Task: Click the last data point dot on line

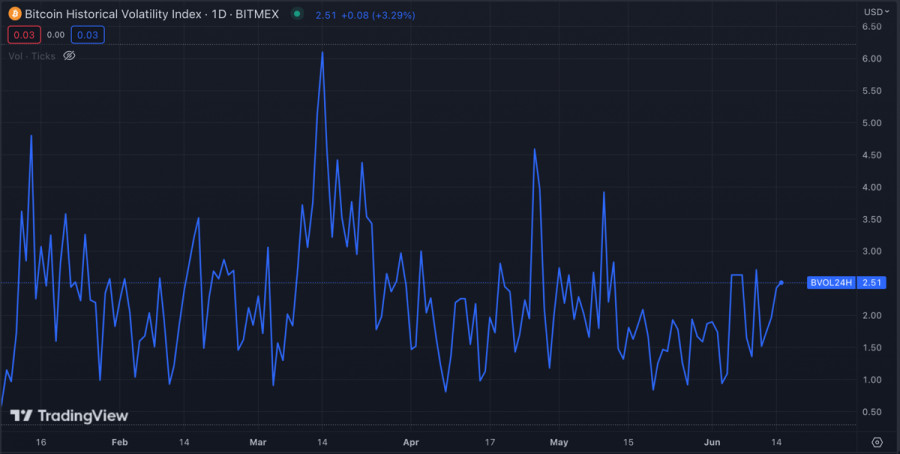Action: tap(780, 283)
